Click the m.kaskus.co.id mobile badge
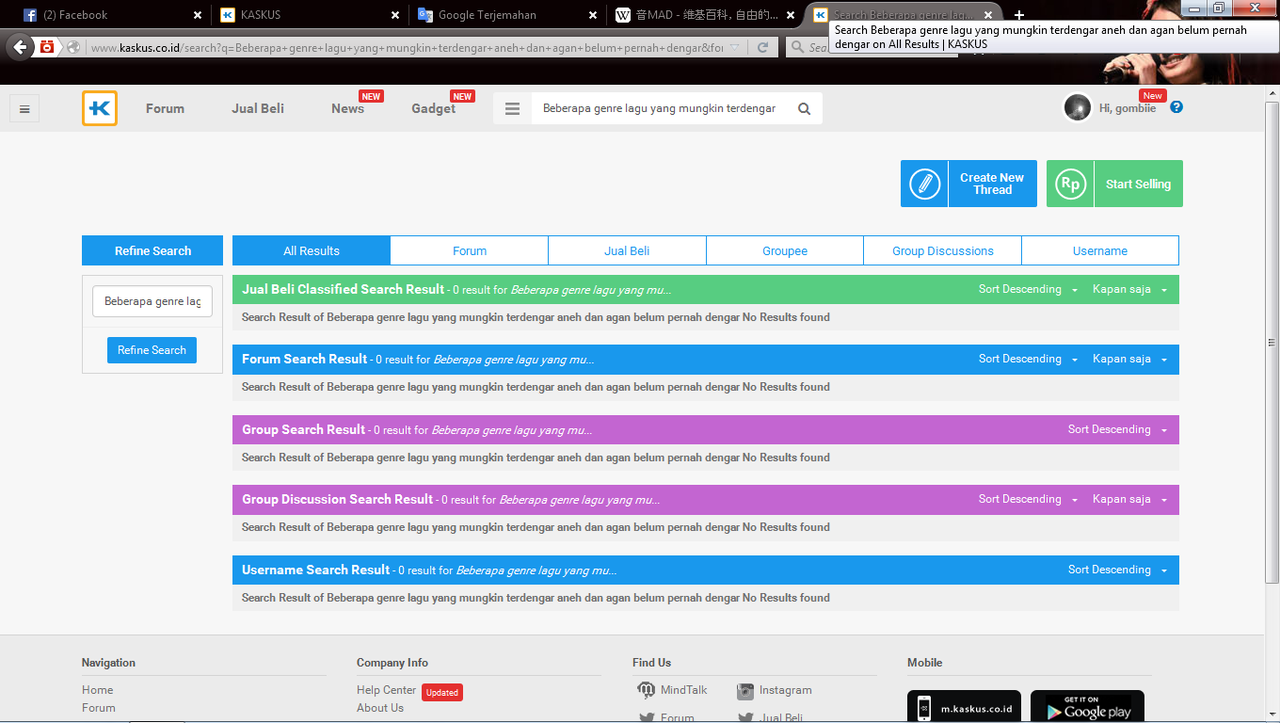 click(x=964, y=707)
